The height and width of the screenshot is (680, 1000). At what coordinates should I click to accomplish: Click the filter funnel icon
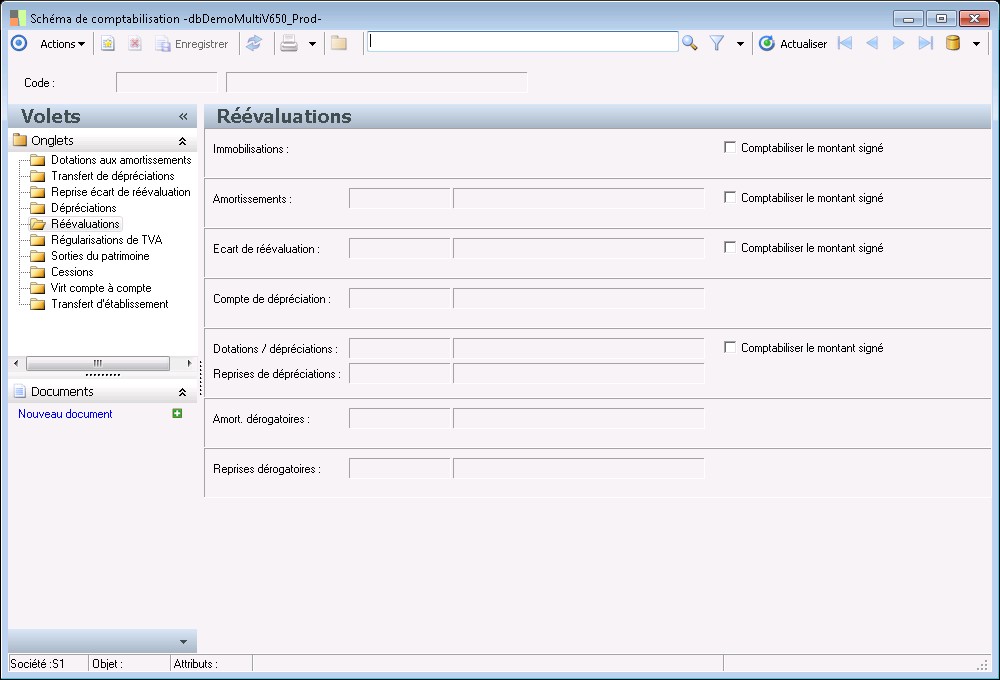[717, 43]
